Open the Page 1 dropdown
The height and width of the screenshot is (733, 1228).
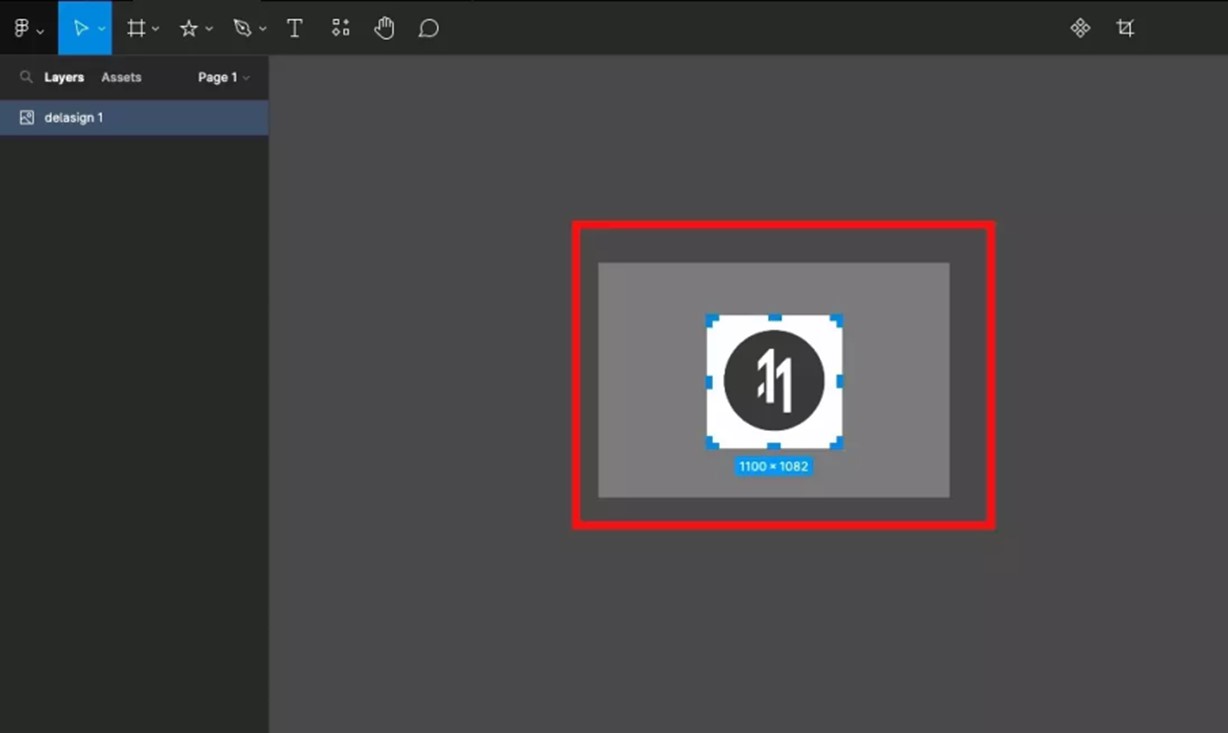(223, 77)
